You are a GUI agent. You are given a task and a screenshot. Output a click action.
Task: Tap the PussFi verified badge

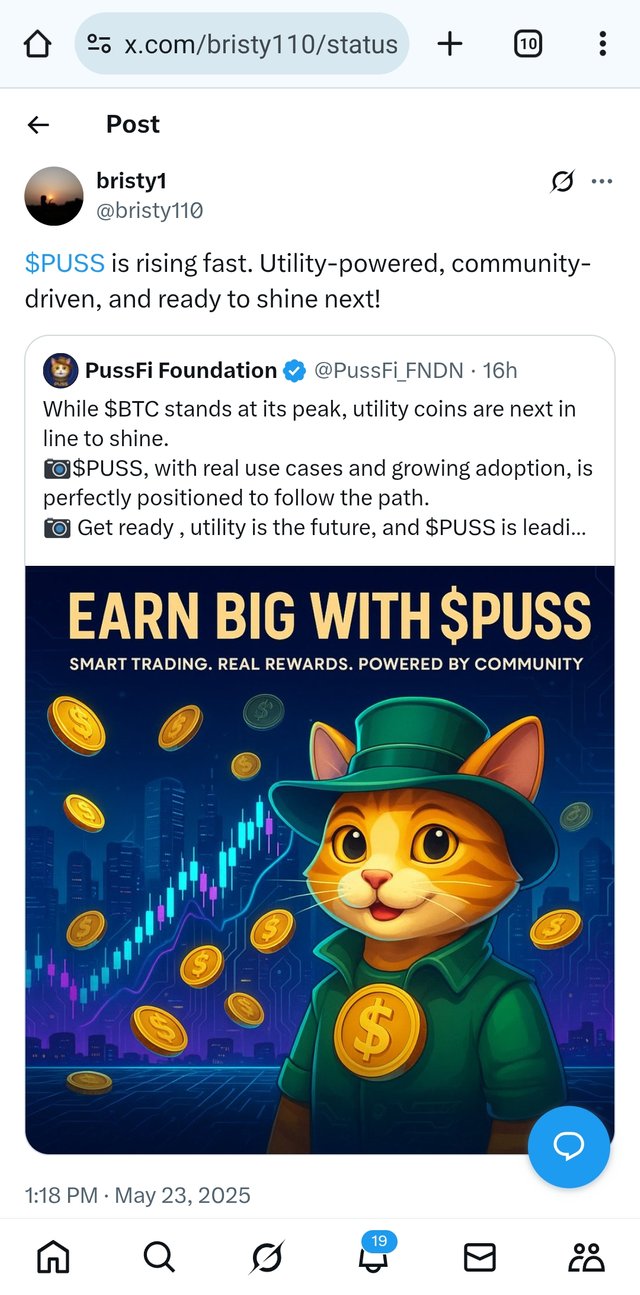point(295,371)
